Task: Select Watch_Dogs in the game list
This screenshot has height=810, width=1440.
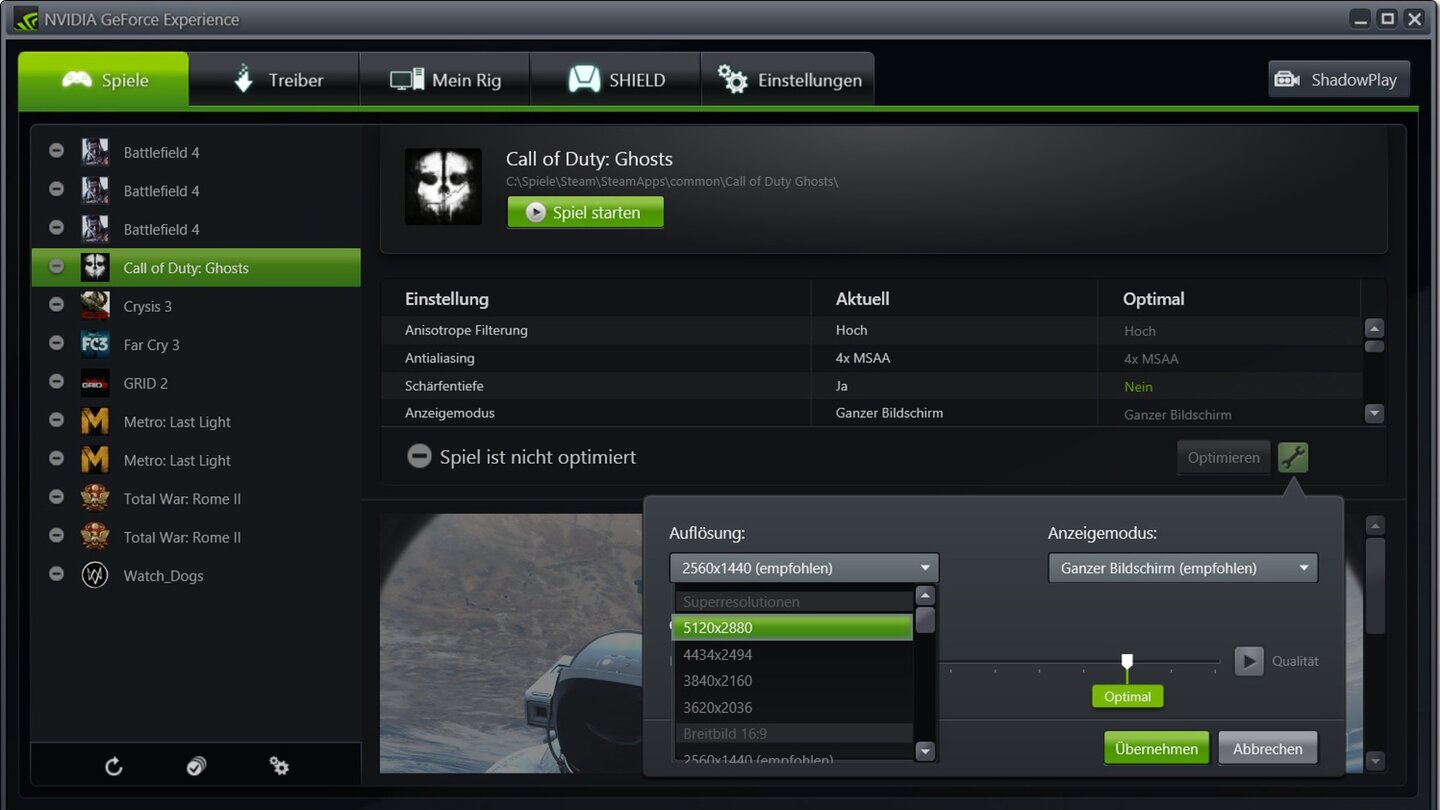Action: 196,575
